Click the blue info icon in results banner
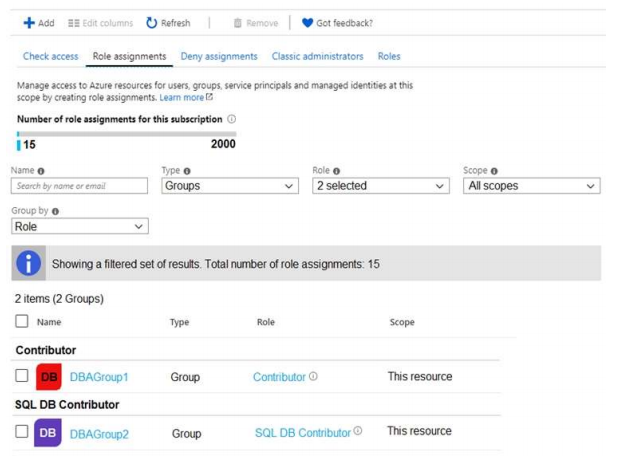This screenshot has height=475, width=623. (28, 263)
